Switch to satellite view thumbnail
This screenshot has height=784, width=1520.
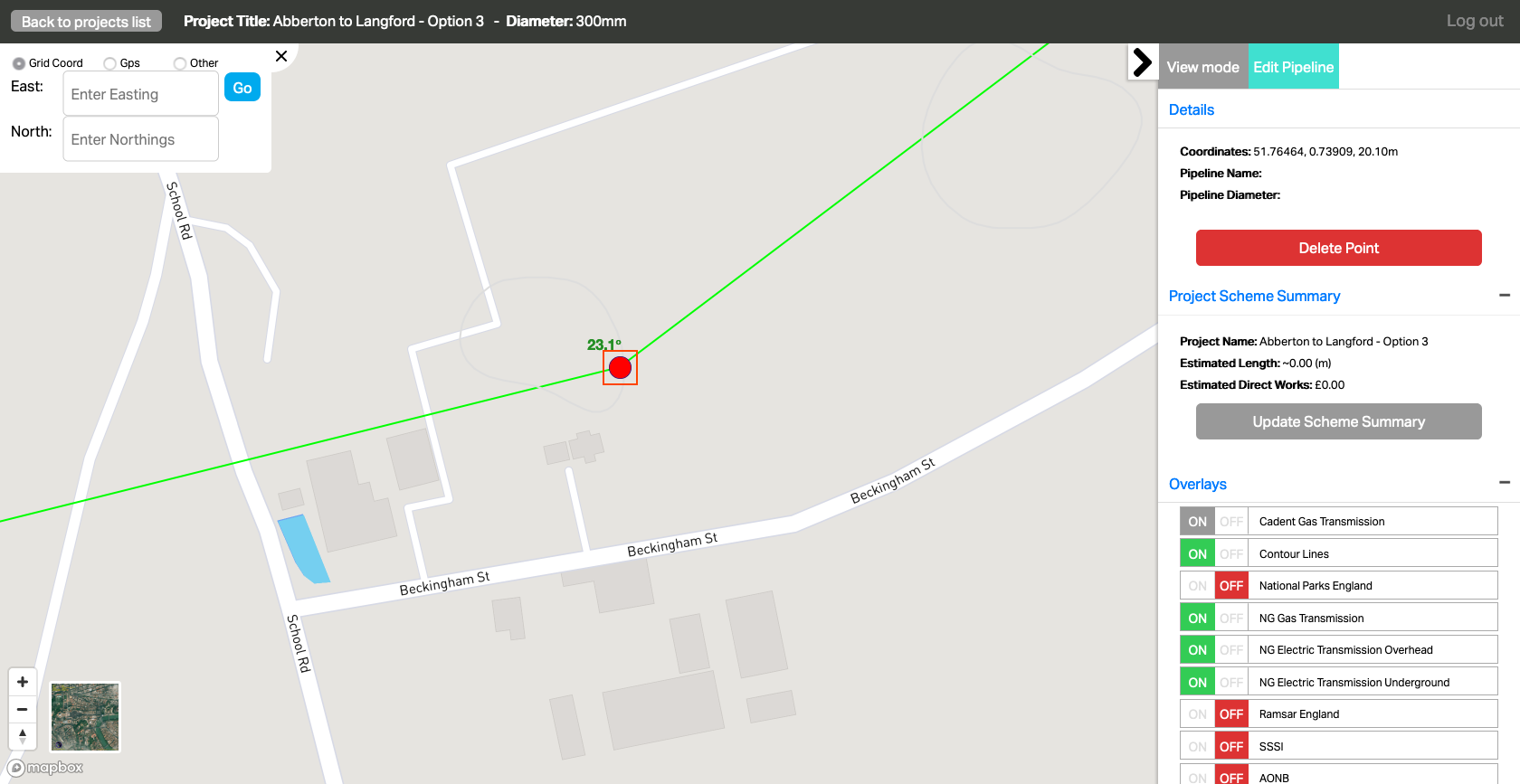[x=85, y=717]
